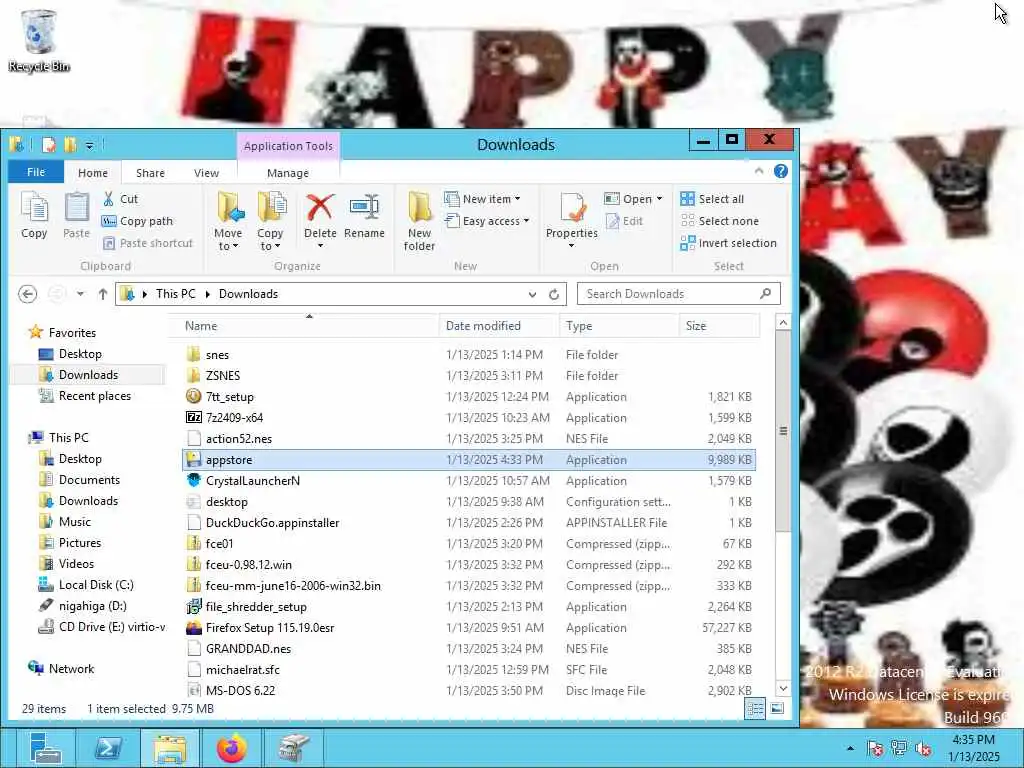Switch to the Home tab

coord(93,173)
